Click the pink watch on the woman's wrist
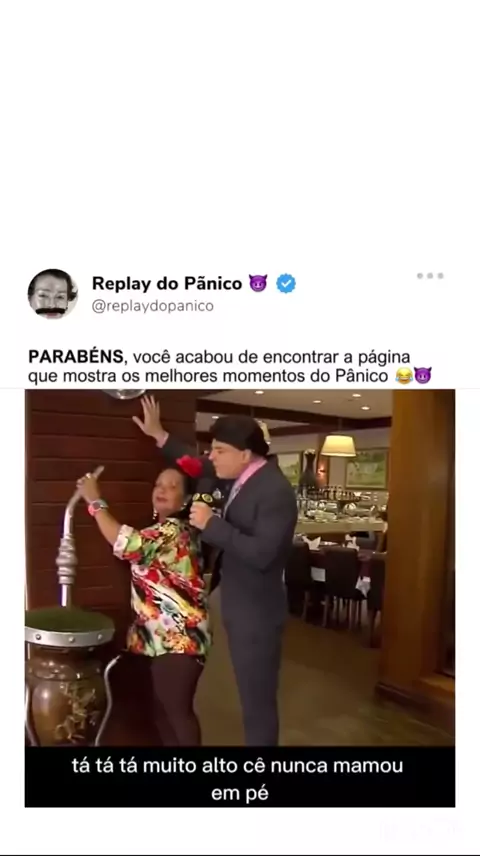 click(97, 507)
